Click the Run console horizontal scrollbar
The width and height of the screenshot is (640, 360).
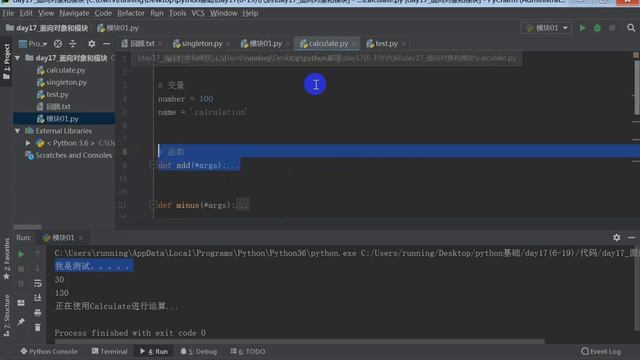click(x=299, y=341)
